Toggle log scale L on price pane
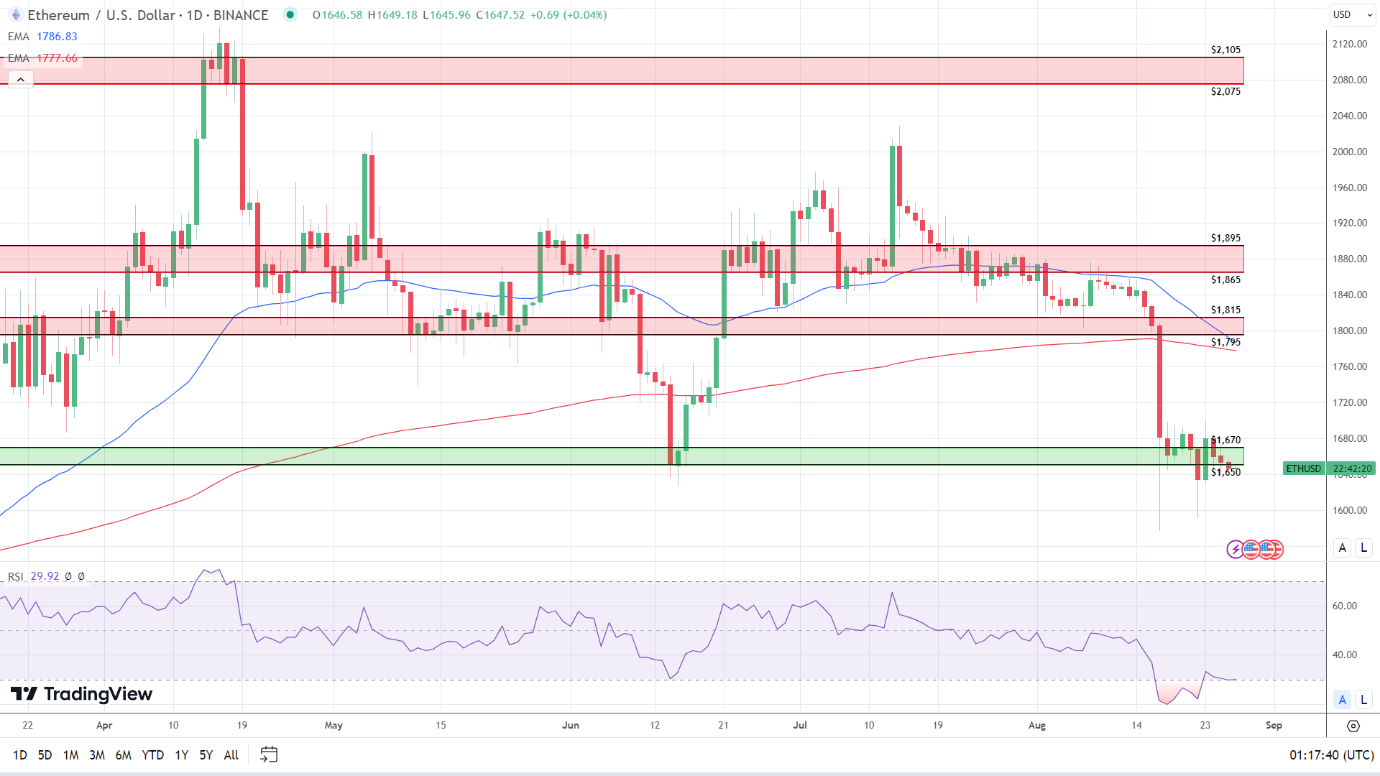Screen dimensions: 1380x776 [1364, 547]
